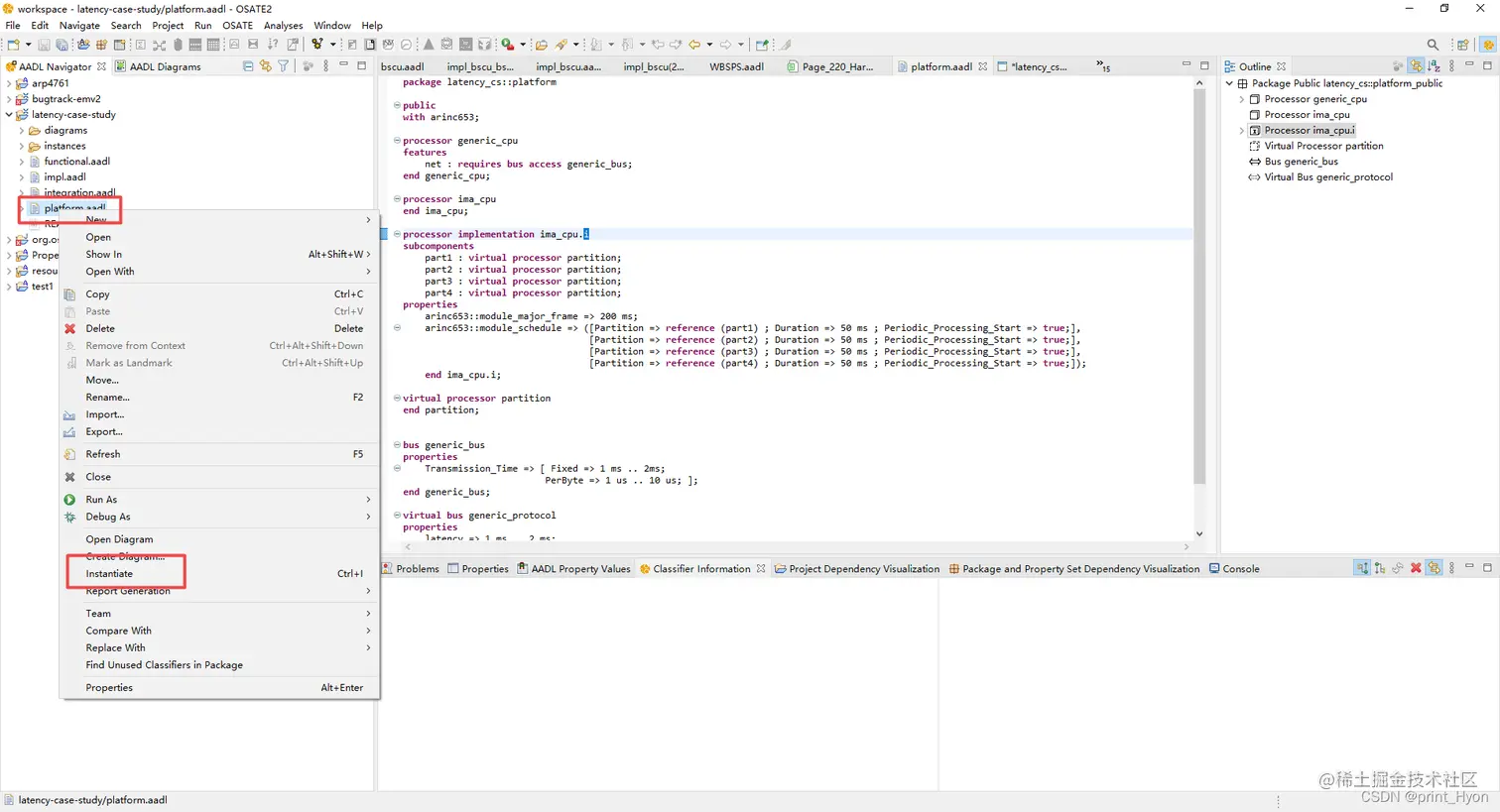1500x812 pixels.
Task: Open dropdown arrow next to Run icon
Action: coord(522,45)
